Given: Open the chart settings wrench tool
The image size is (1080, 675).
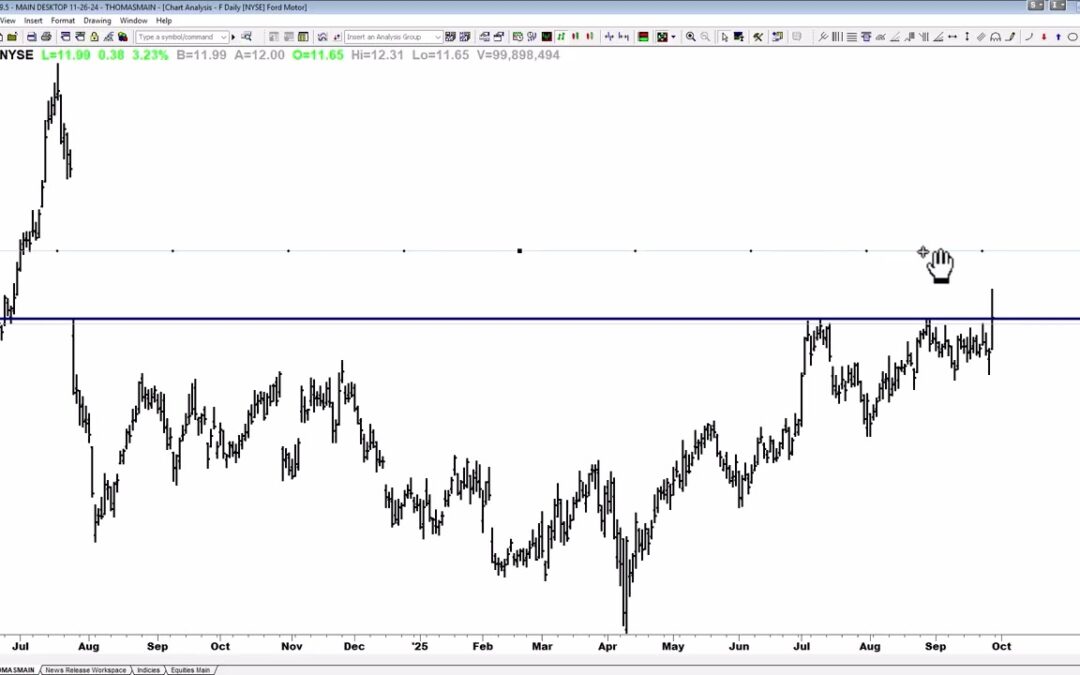Looking at the screenshot, I should pyautogui.click(x=757, y=36).
